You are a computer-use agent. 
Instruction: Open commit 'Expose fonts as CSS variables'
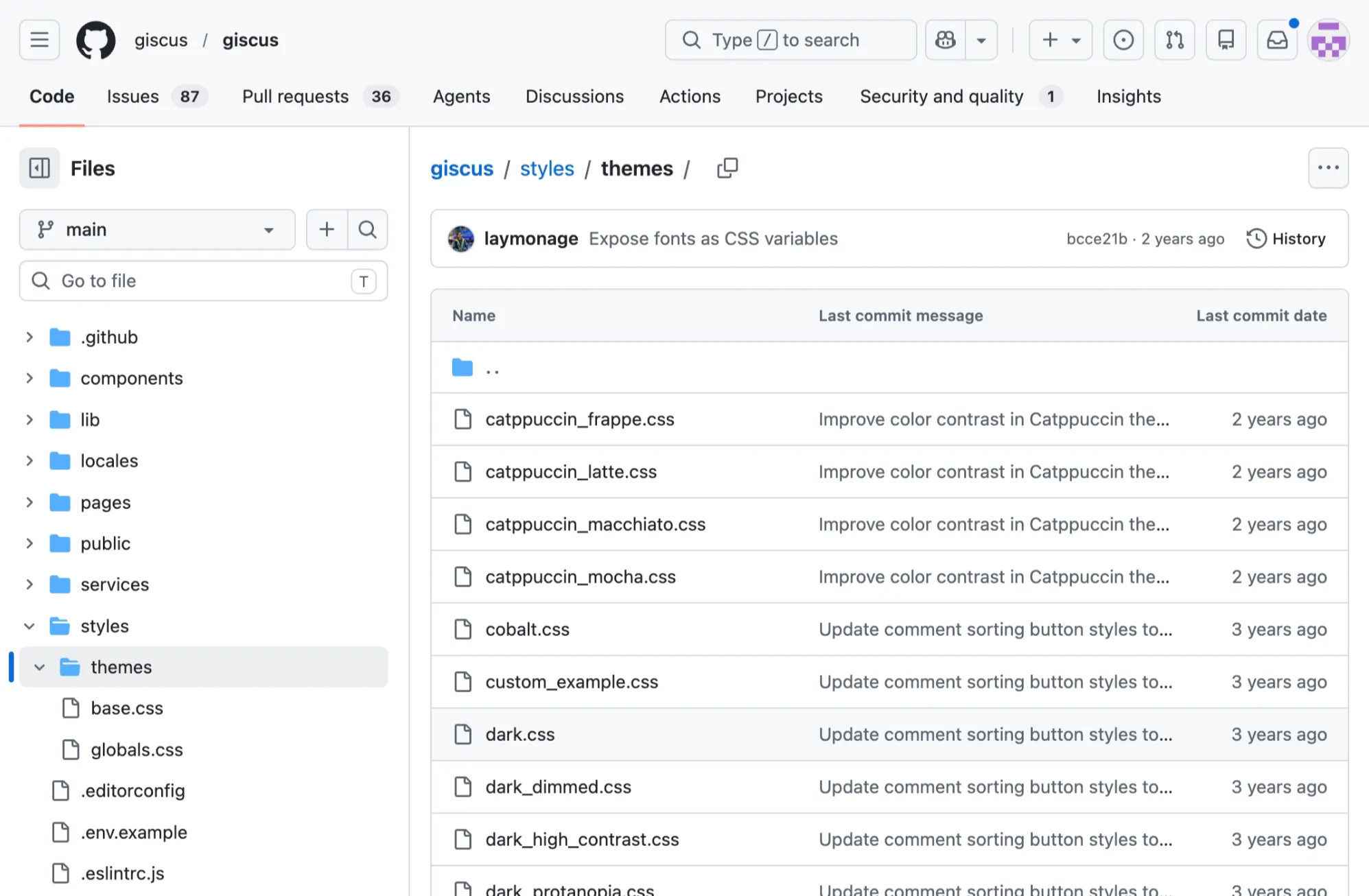click(x=713, y=239)
